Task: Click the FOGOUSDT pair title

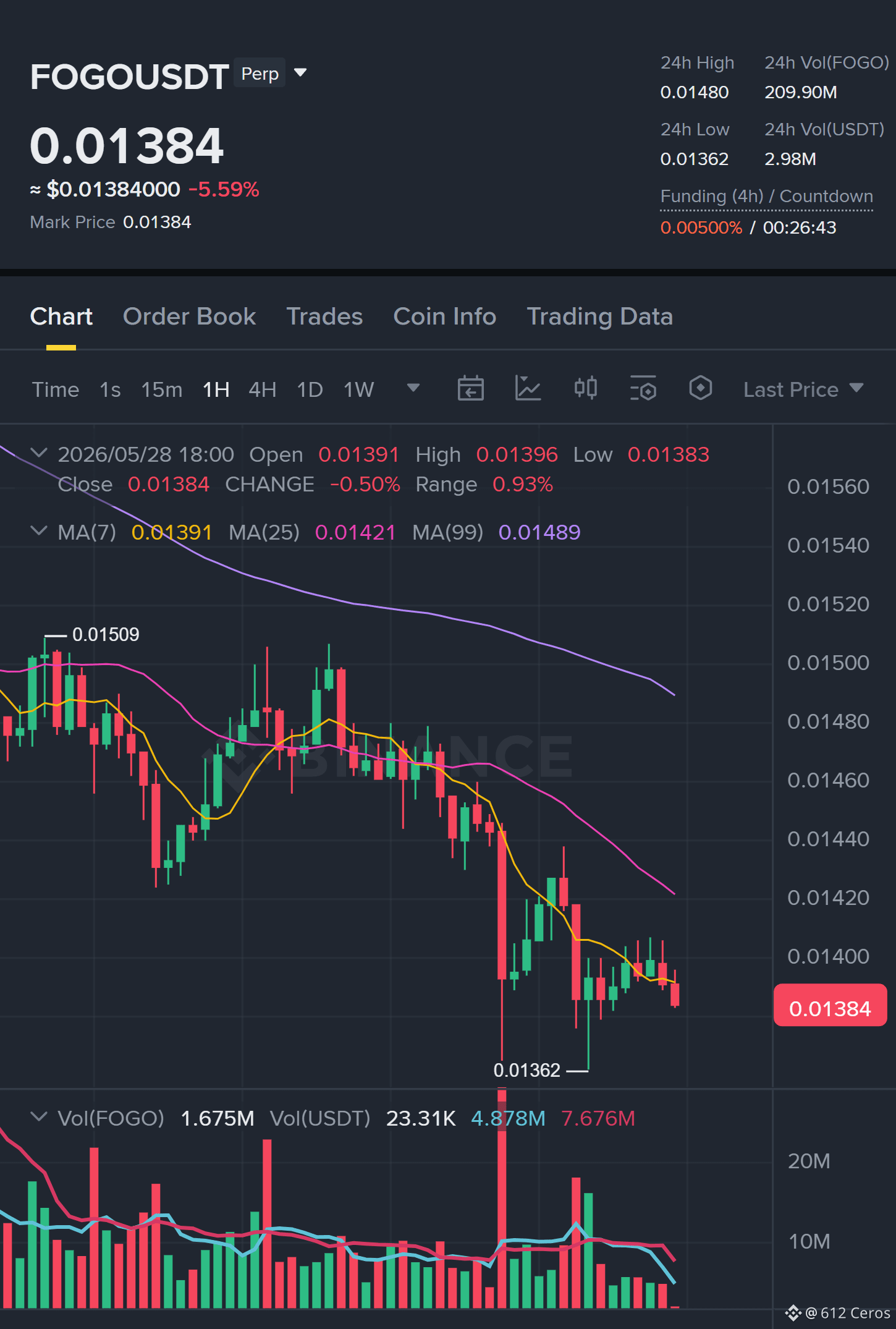Action: 130,77
